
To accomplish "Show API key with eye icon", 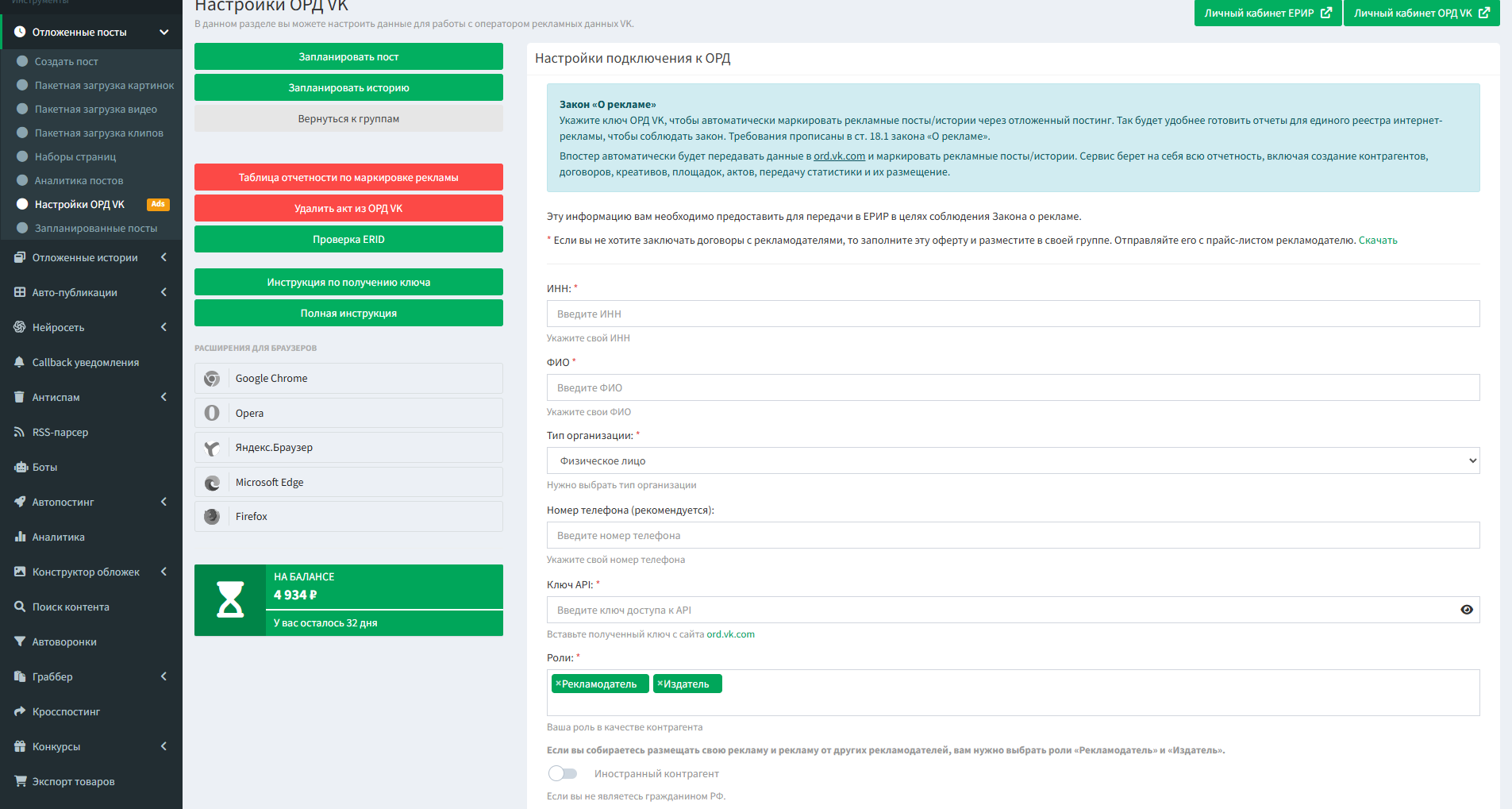I will (1466, 610).
